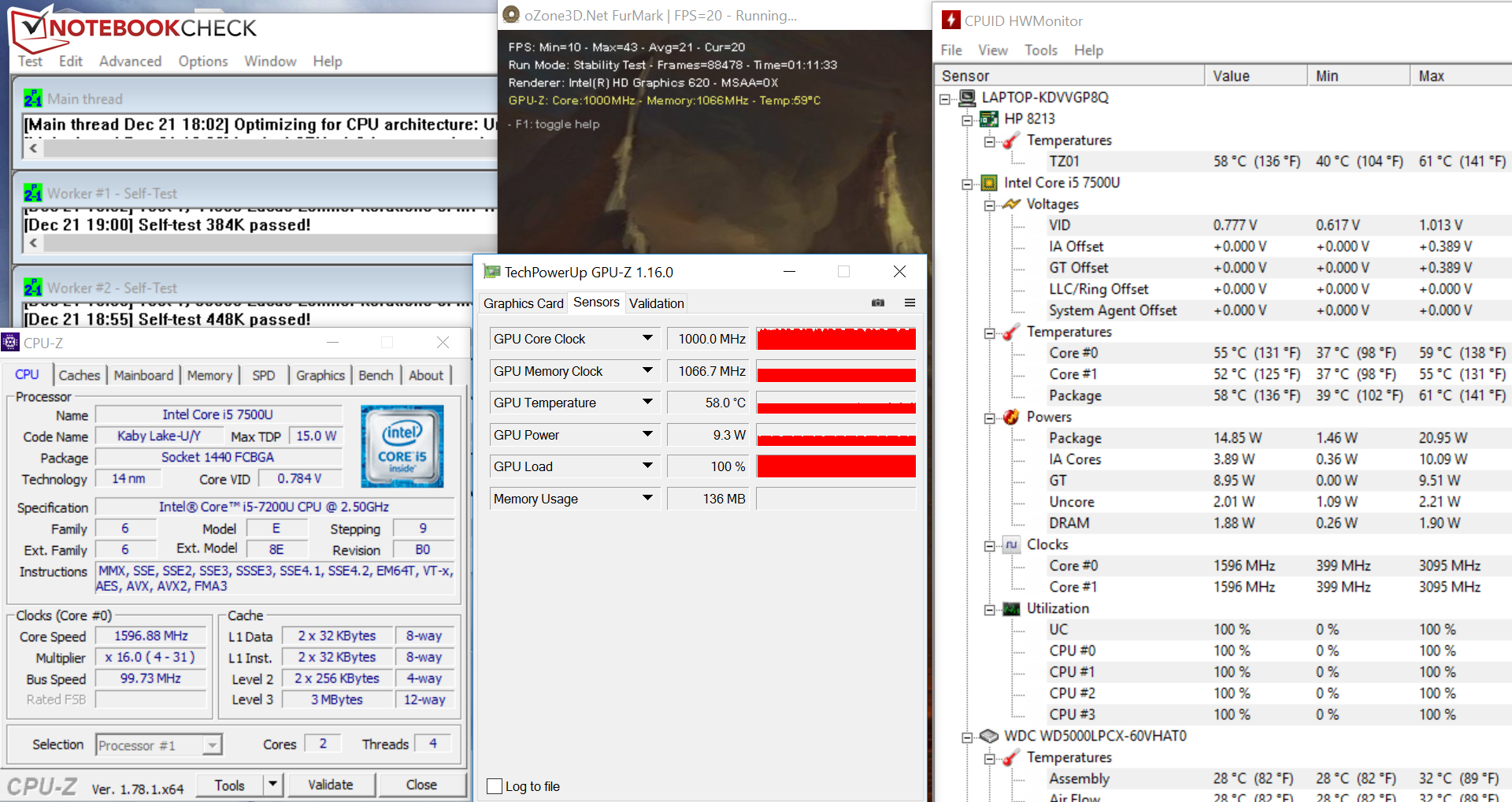Screen dimensions: 1512x802
Task: Click the HWMonitor Sensor column header
Action: [x=1069, y=76]
